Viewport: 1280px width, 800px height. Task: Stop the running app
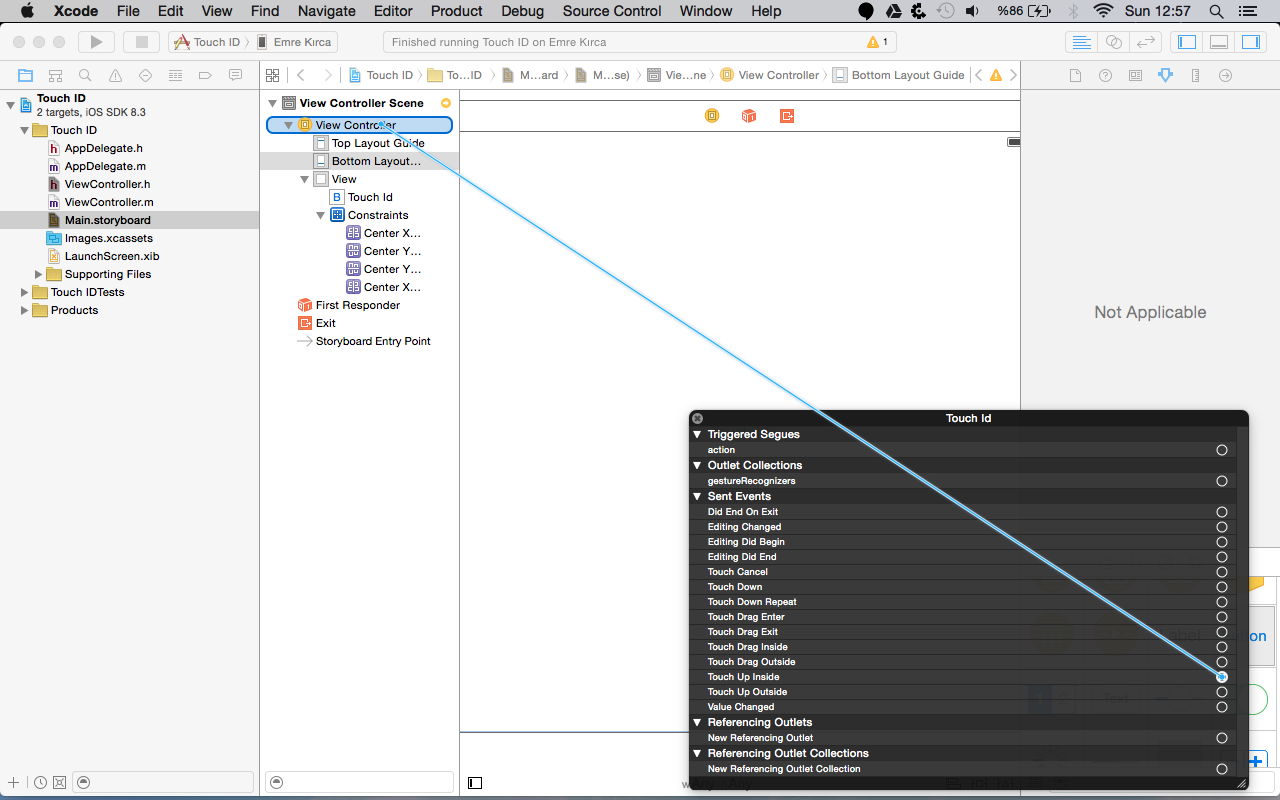coord(141,42)
